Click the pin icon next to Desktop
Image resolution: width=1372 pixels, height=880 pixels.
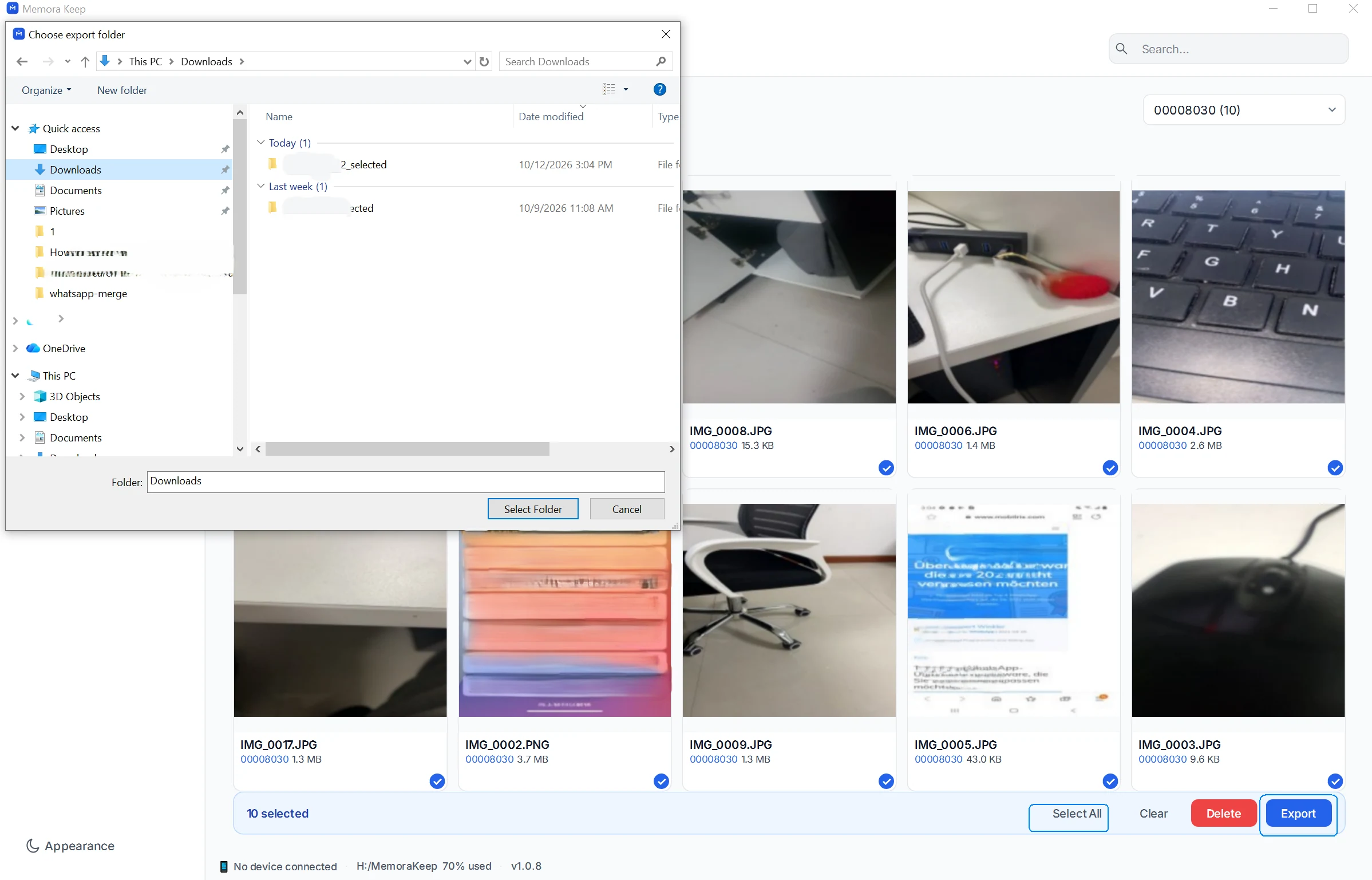[x=225, y=149]
